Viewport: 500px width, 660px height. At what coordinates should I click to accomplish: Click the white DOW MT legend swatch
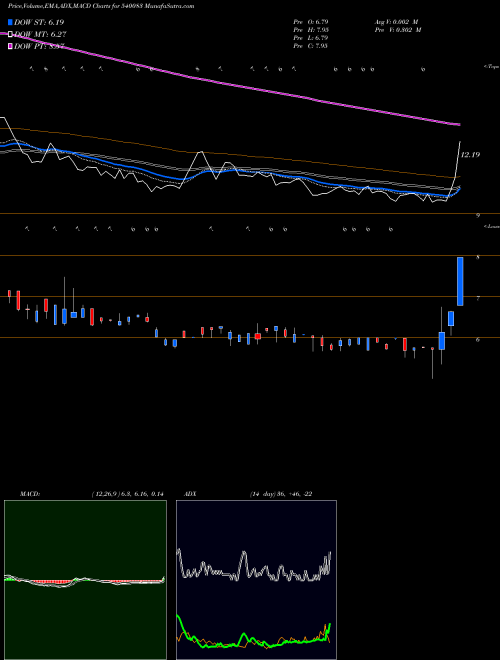pyautogui.click(x=11, y=34)
